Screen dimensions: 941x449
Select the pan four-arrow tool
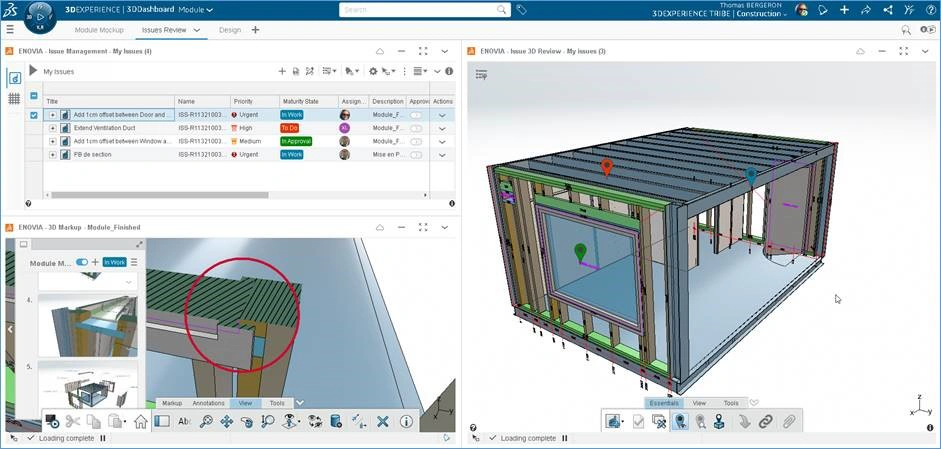point(227,421)
